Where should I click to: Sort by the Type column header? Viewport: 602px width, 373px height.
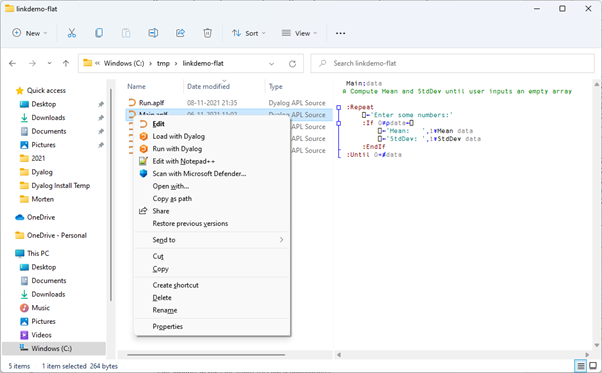(x=276, y=87)
